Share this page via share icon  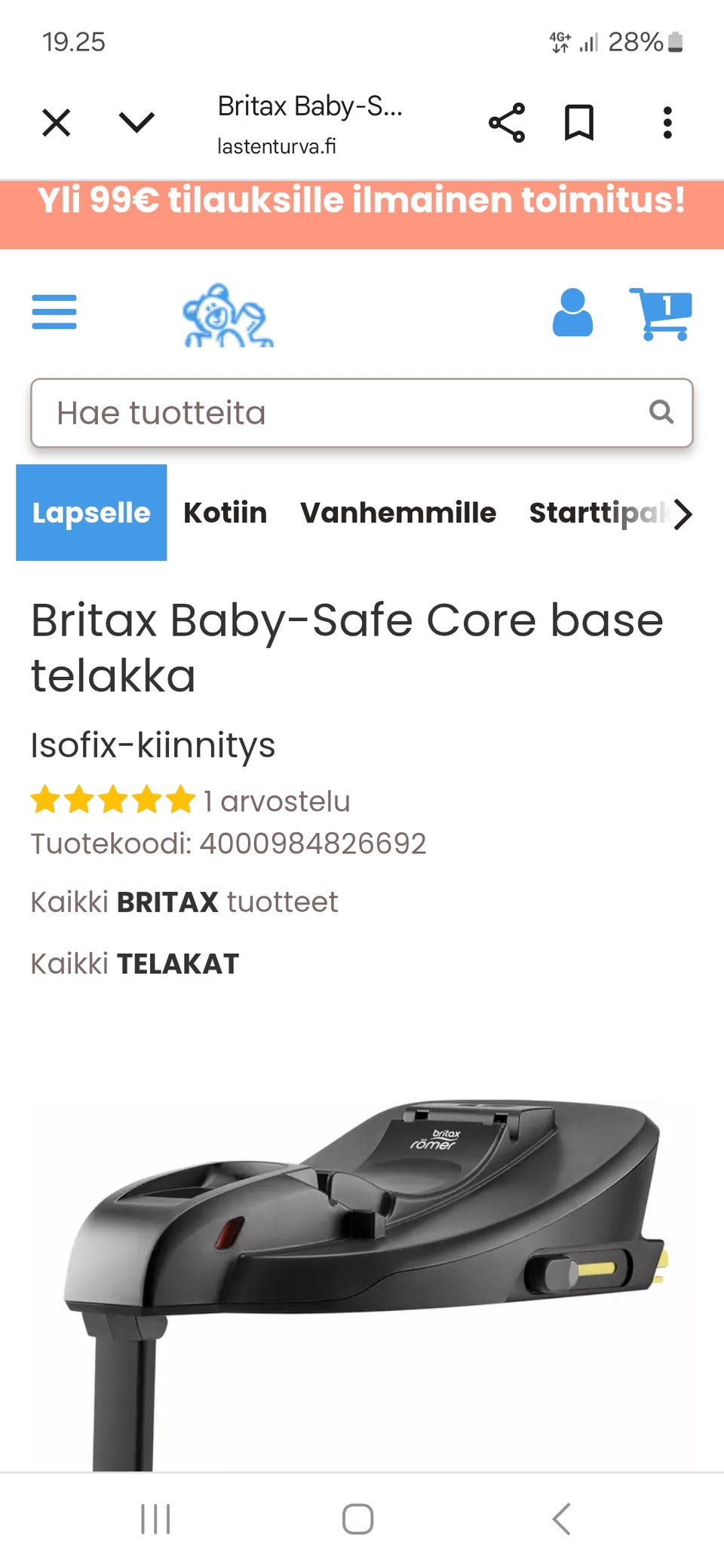(x=507, y=123)
